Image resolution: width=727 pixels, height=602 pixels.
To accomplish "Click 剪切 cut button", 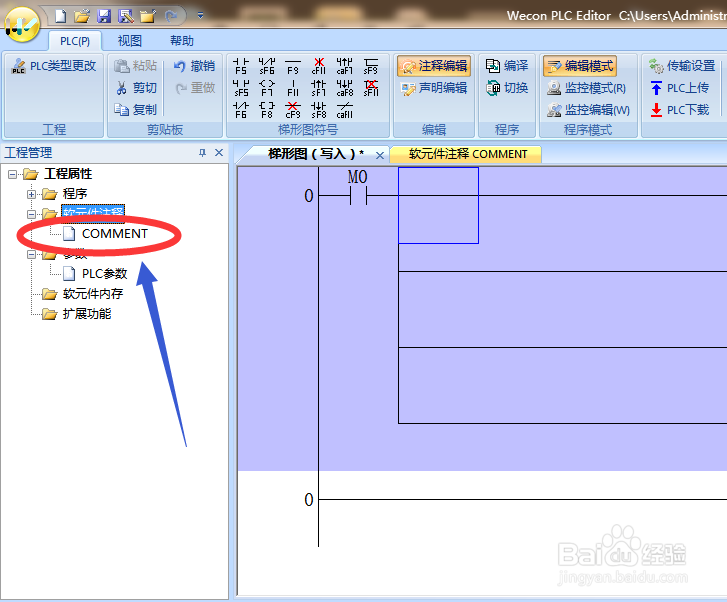I will 136,88.
